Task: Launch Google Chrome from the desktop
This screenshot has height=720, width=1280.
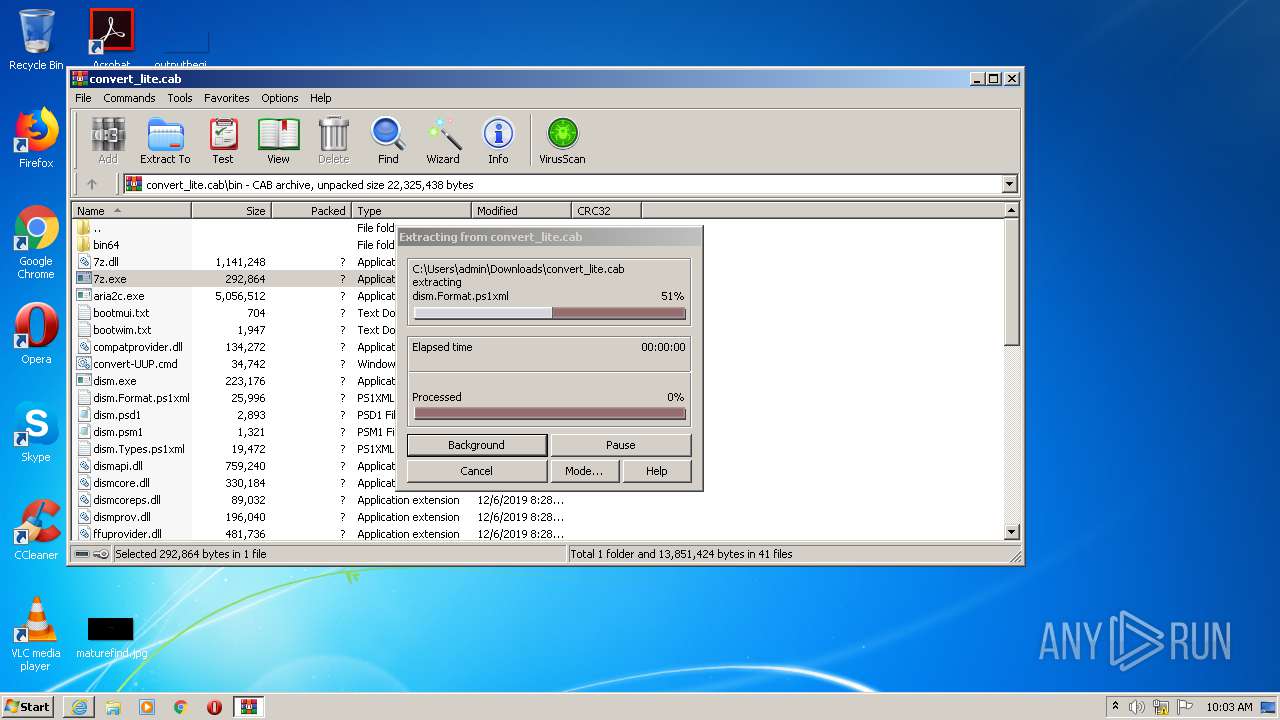Action: (36, 243)
